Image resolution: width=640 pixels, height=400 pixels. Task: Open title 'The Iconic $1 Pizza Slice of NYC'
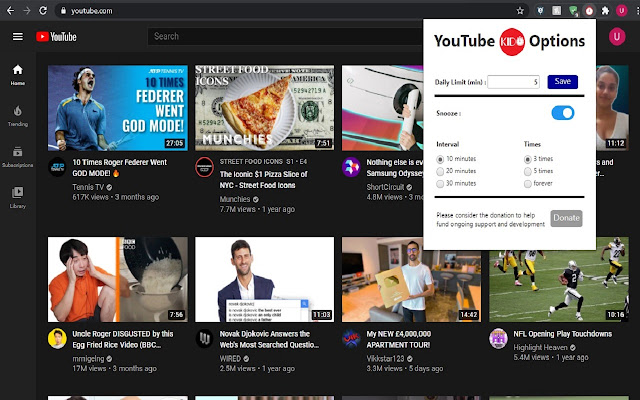pyautogui.click(x=264, y=180)
